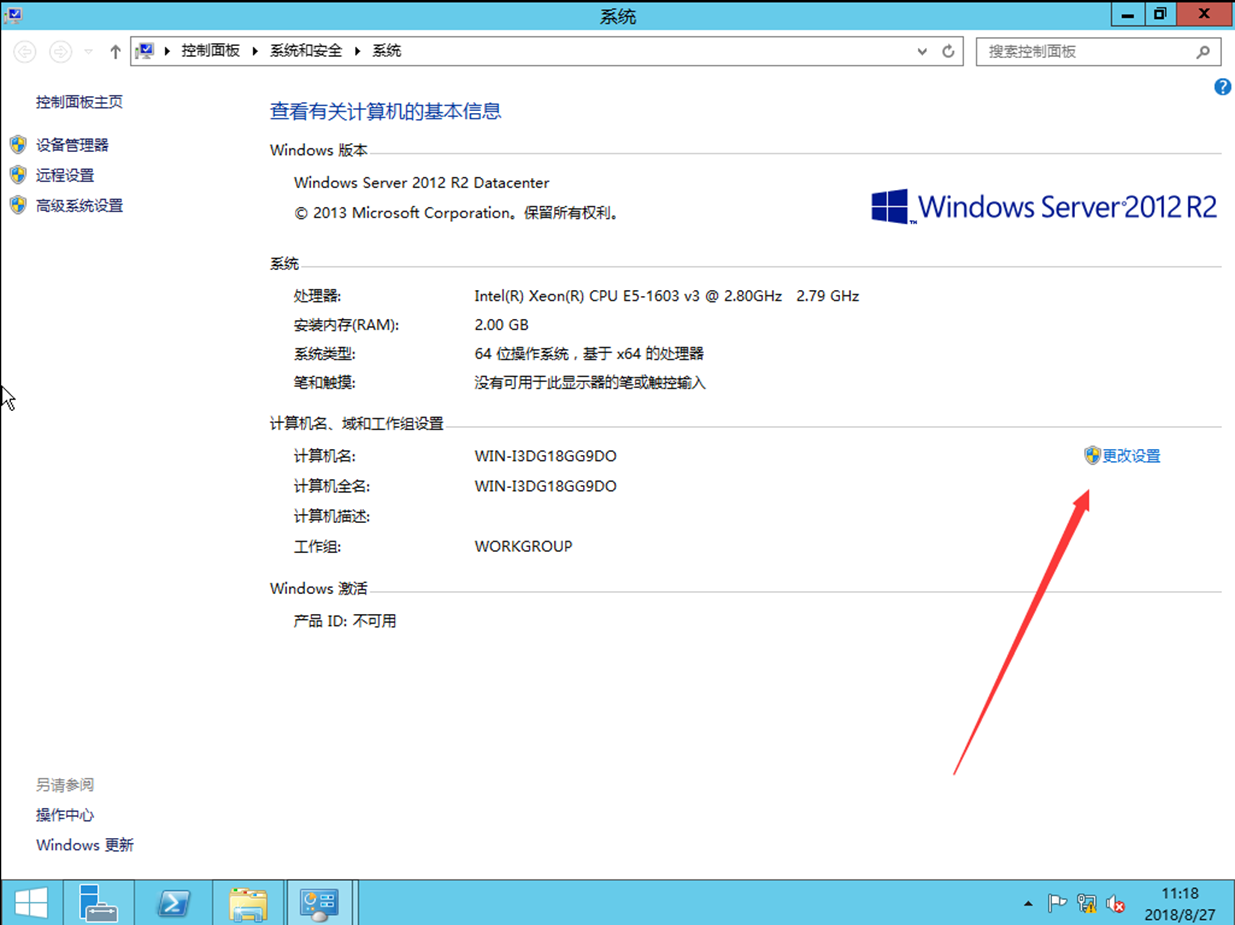Go back using the back arrow
Screen dimensions: 1235x925
pos(25,52)
